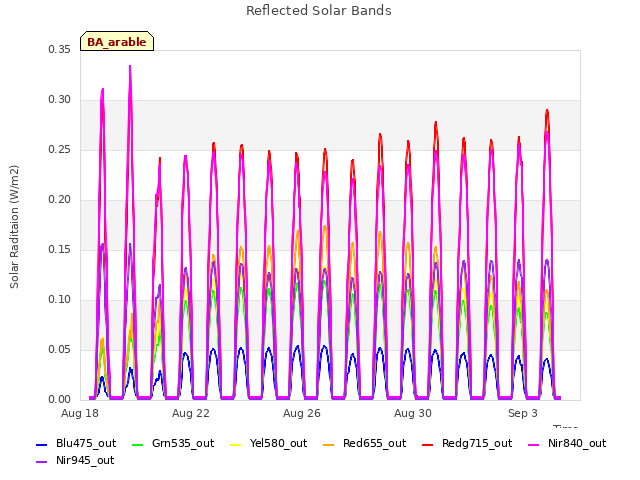Click the orange Red655_out color swatch
The image size is (640, 480).
(x=329, y=444)
